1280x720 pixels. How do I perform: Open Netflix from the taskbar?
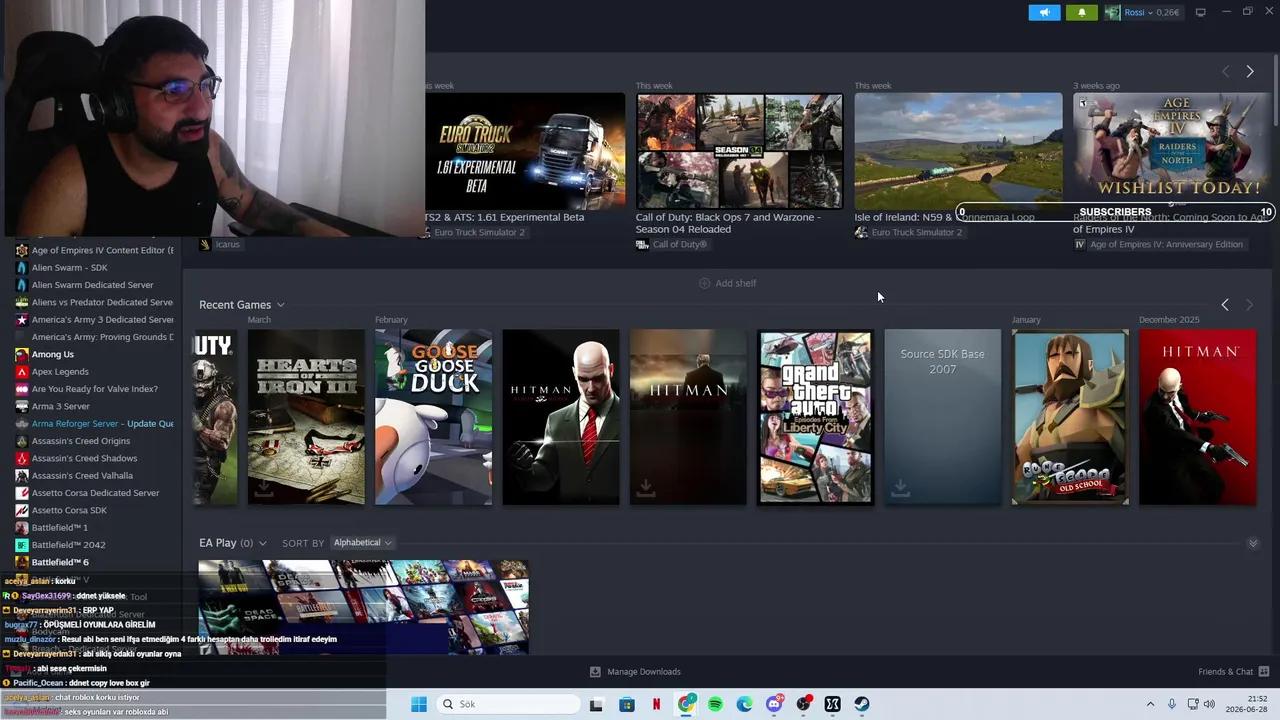pos(656,704)
